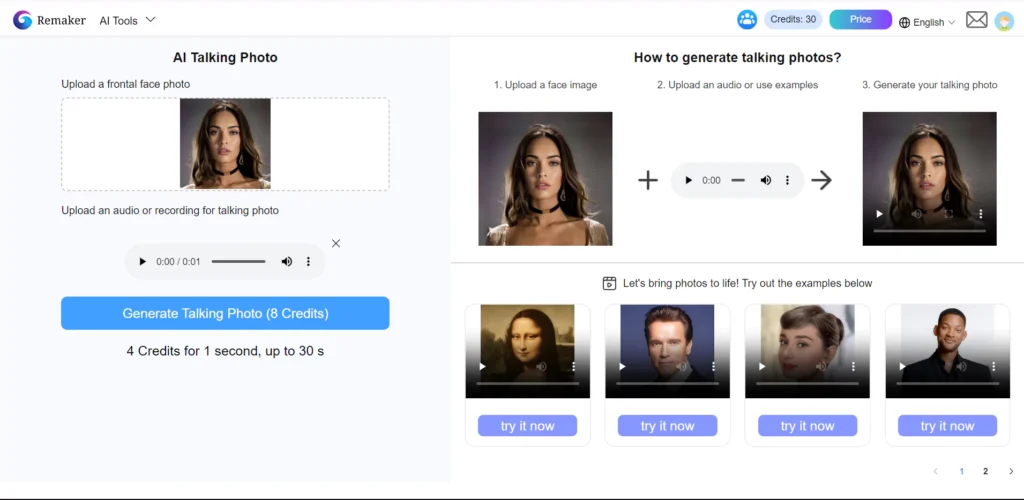The height and width of the screenshot is (500, 1024).
Task: Open more options on uploaded audio player
Action: click(308, 262)
